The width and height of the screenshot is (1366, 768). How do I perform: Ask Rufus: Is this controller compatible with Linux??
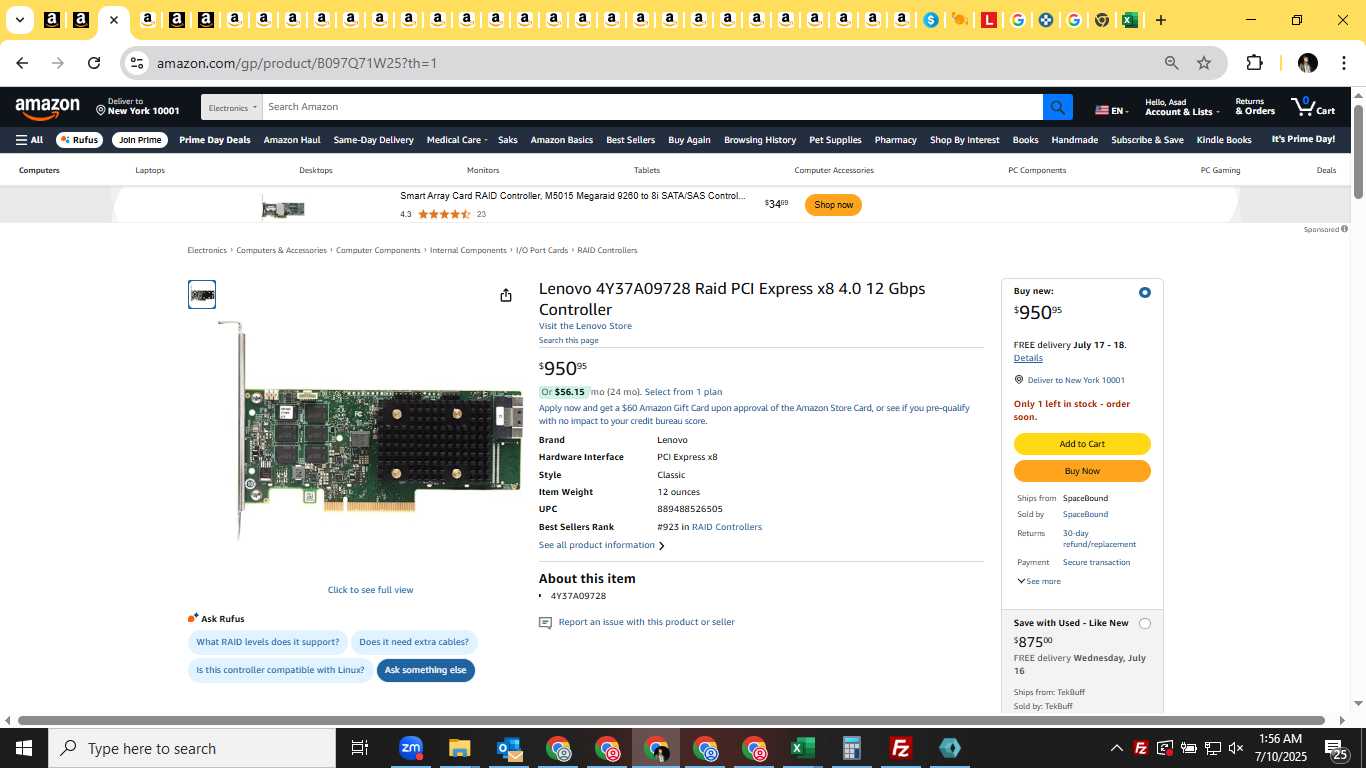280,670
